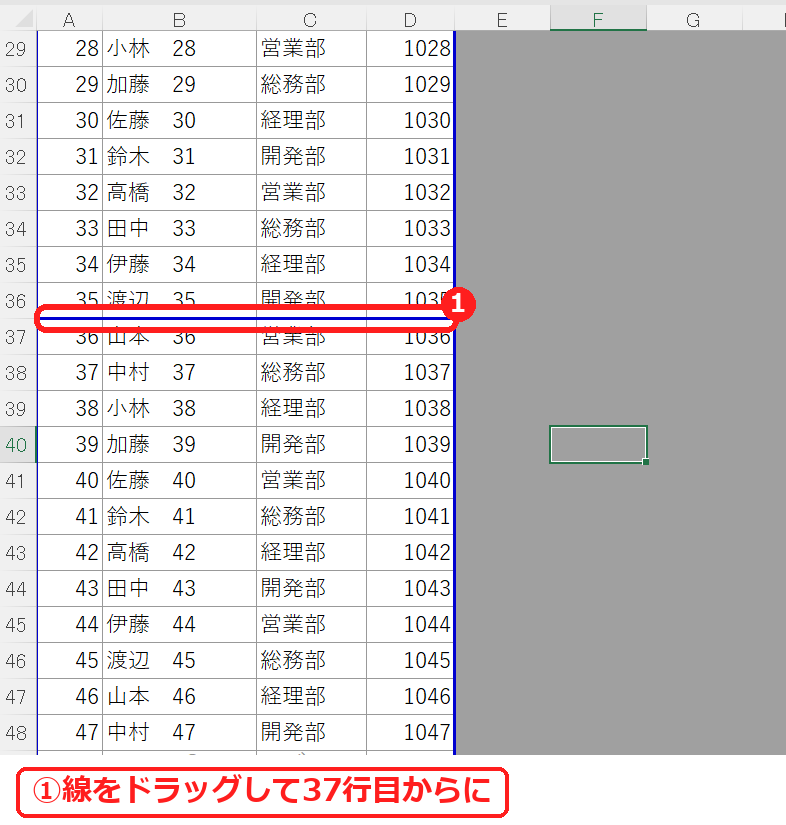
Task: Click cell with value 1031
Action: pos(410,157)
